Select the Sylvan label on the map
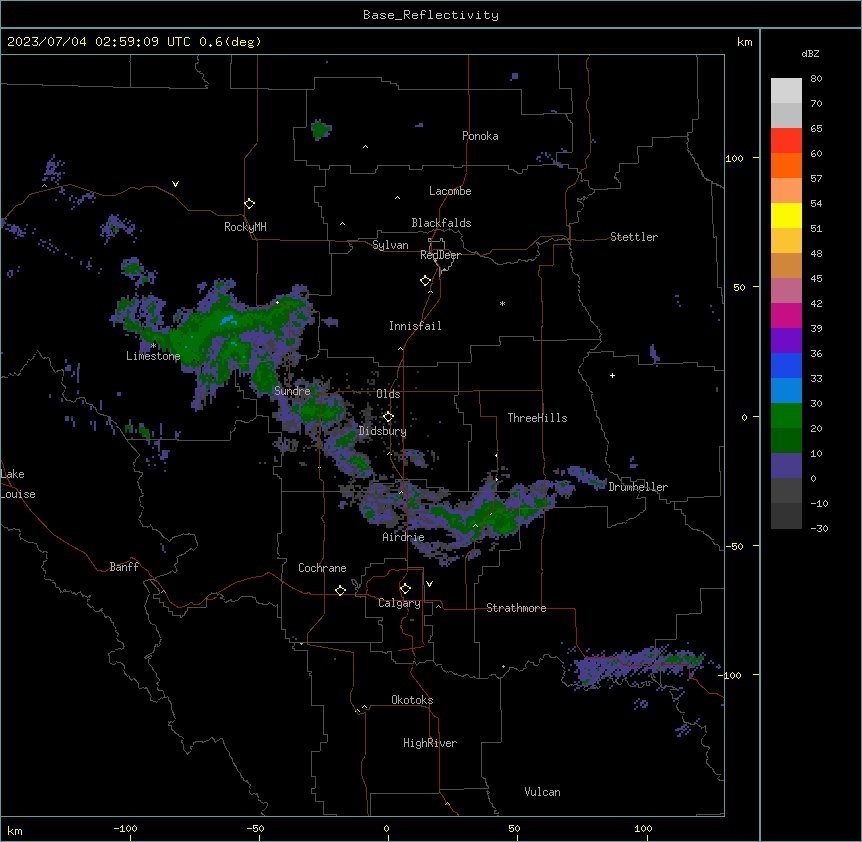862x842 pixels. (x=390, y=245)
